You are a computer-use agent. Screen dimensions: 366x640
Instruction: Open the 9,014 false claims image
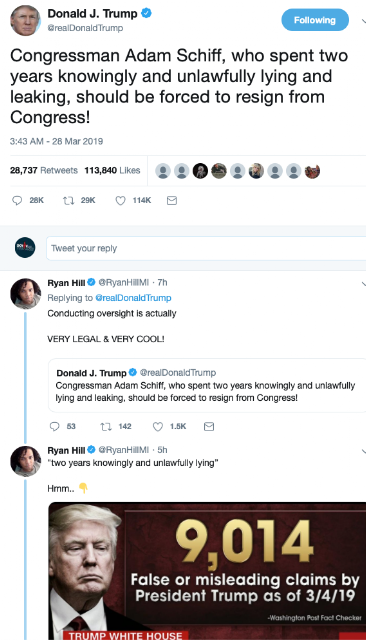tap(207, 571)
